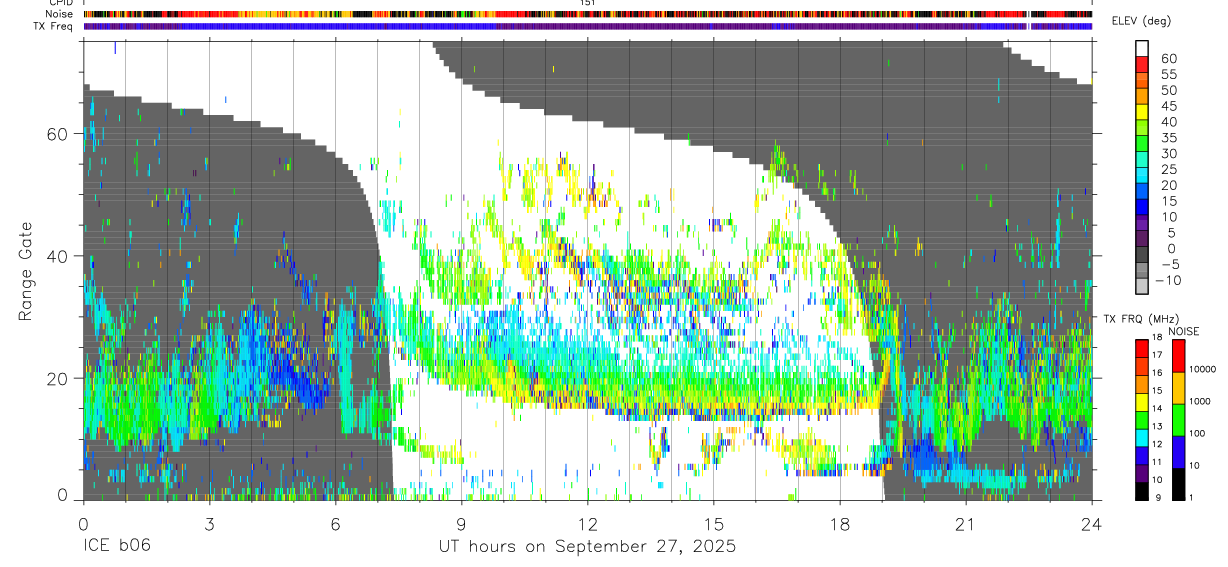Click the yellow segment of the ELEV color bar
The height and width of the screenshot is (567, 1228).
1142,113
